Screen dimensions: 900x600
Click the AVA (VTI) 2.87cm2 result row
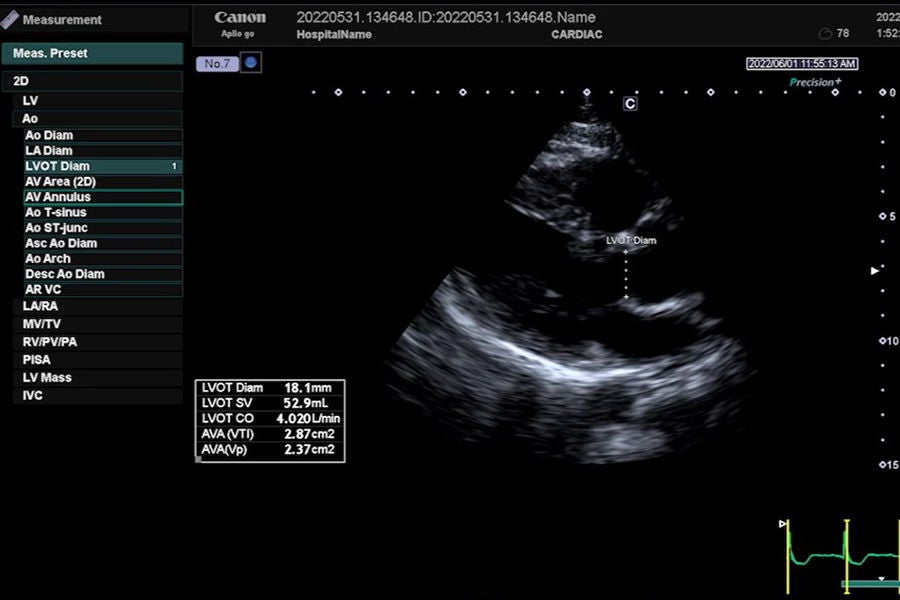[270, 434]
